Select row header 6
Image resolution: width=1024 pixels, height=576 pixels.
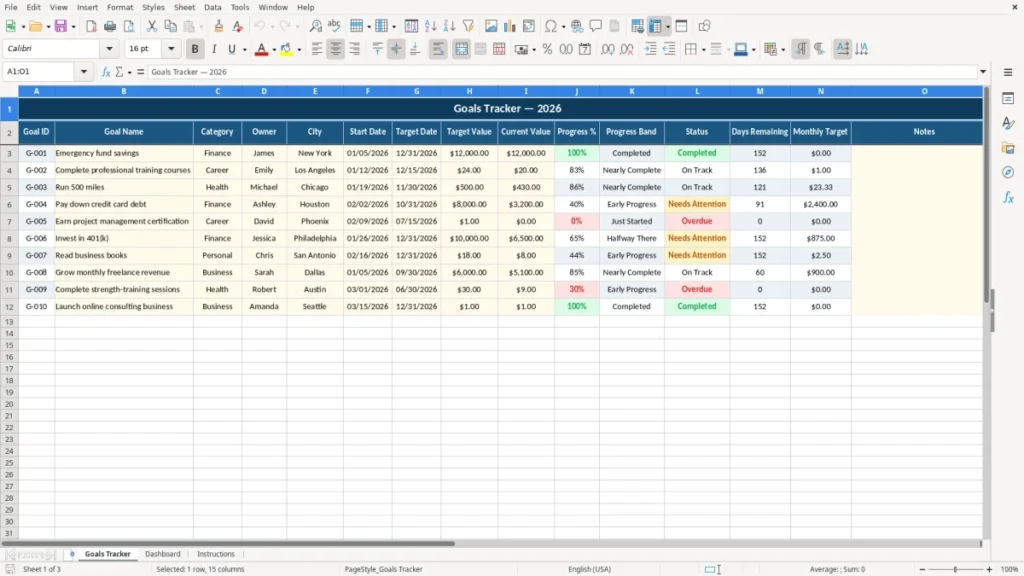click(x=9, y=204)
